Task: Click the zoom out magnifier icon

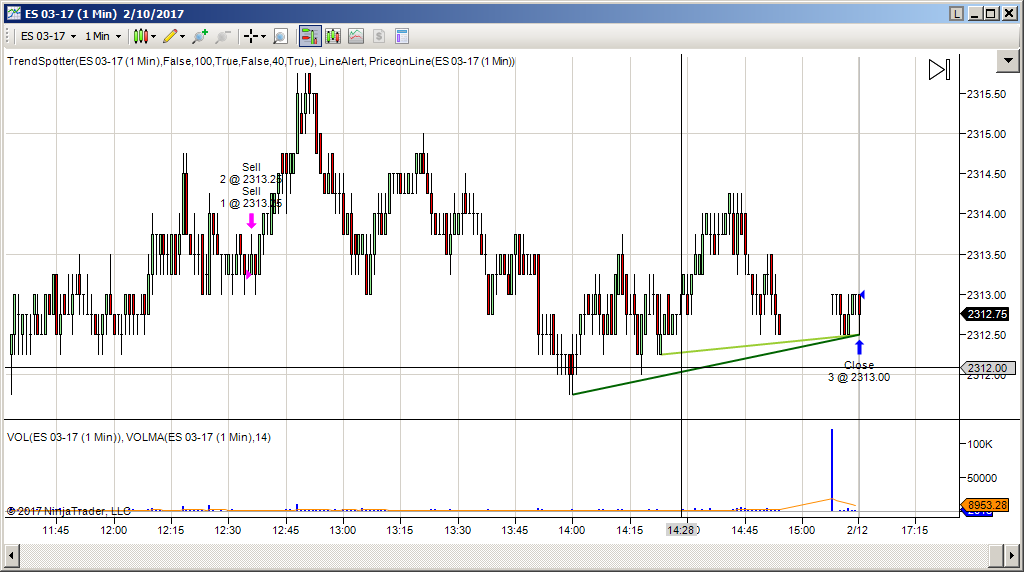Action: (223, 37)
